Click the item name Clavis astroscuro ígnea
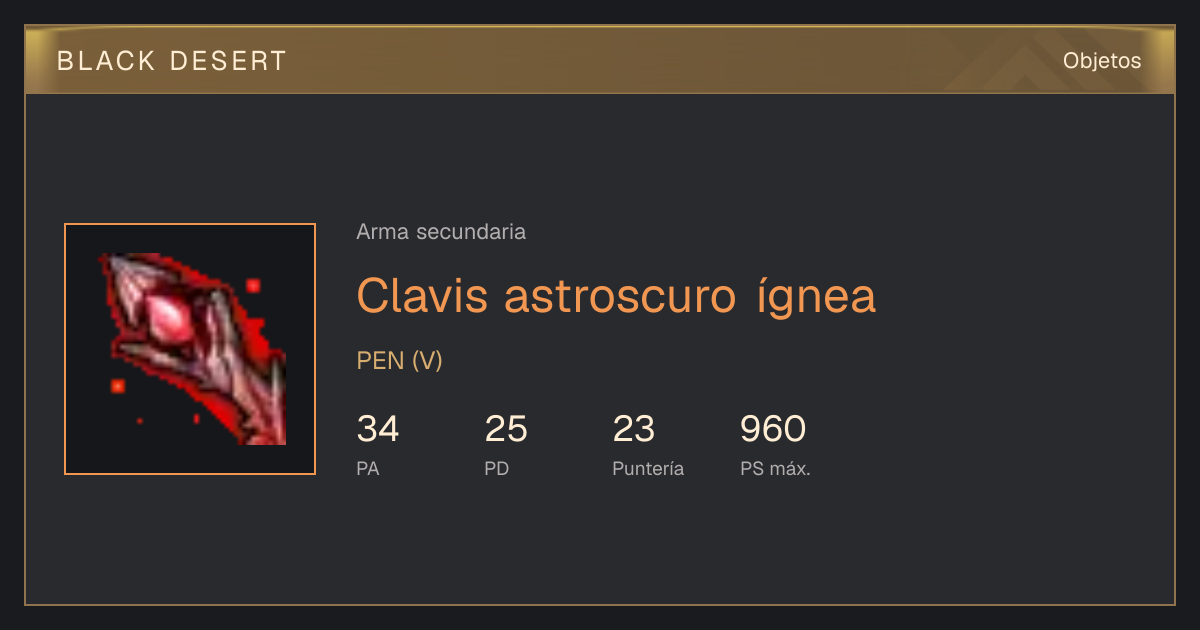This screenshot has width=1200, height=630. (x=616, y=295)
